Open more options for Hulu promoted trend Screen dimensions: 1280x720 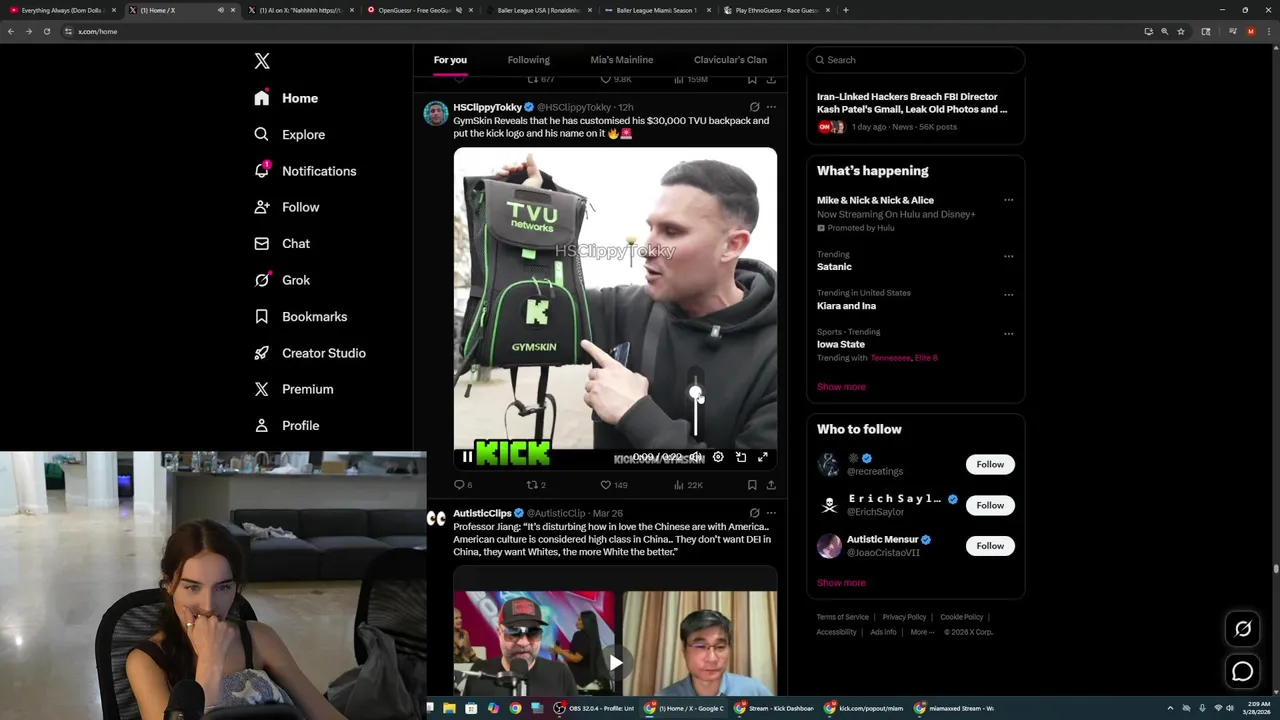pyautogui.click(x=1008, y=200)
